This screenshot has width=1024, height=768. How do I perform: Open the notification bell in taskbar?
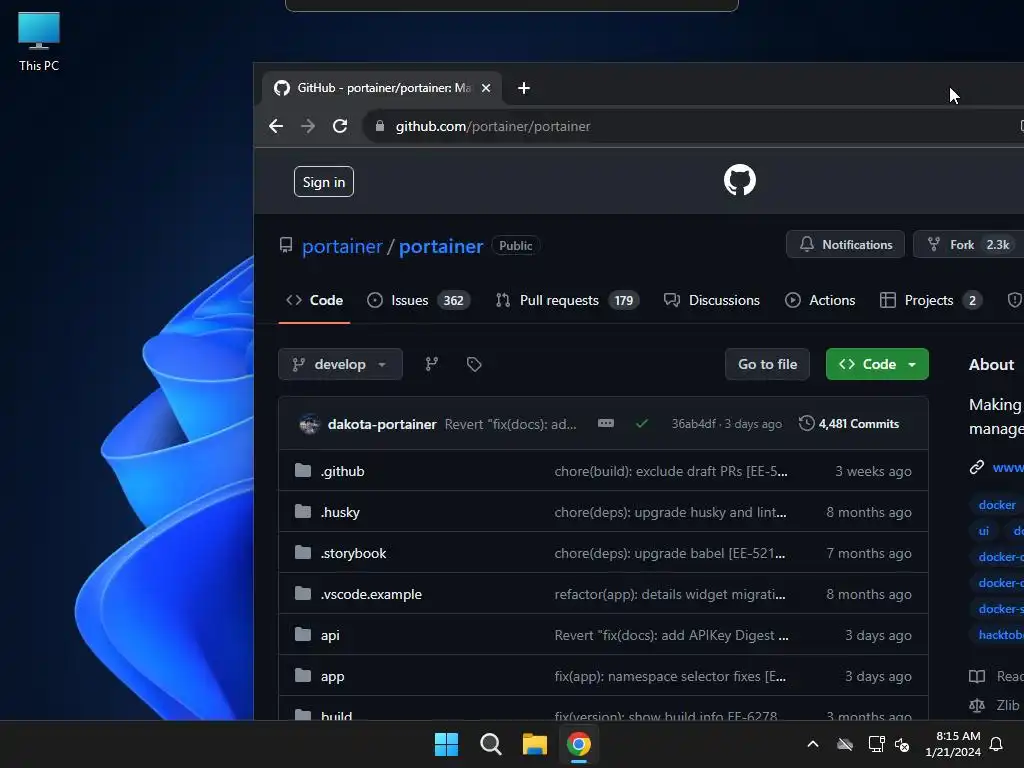(x=997, y=744)
